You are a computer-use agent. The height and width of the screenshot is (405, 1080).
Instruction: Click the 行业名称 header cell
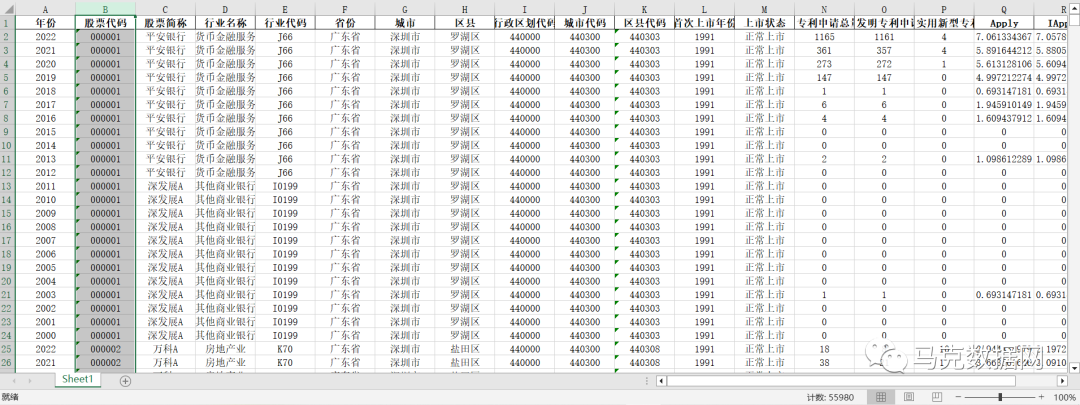tap(225, 22)
